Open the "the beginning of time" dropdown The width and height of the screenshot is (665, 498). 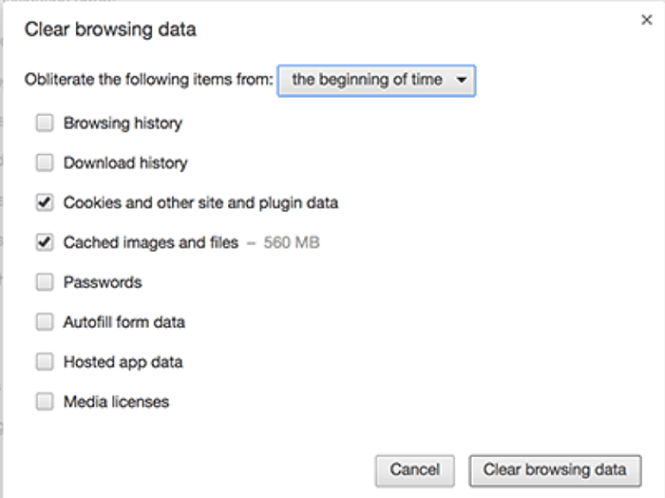pyautogui.click(x=377, y=80)
